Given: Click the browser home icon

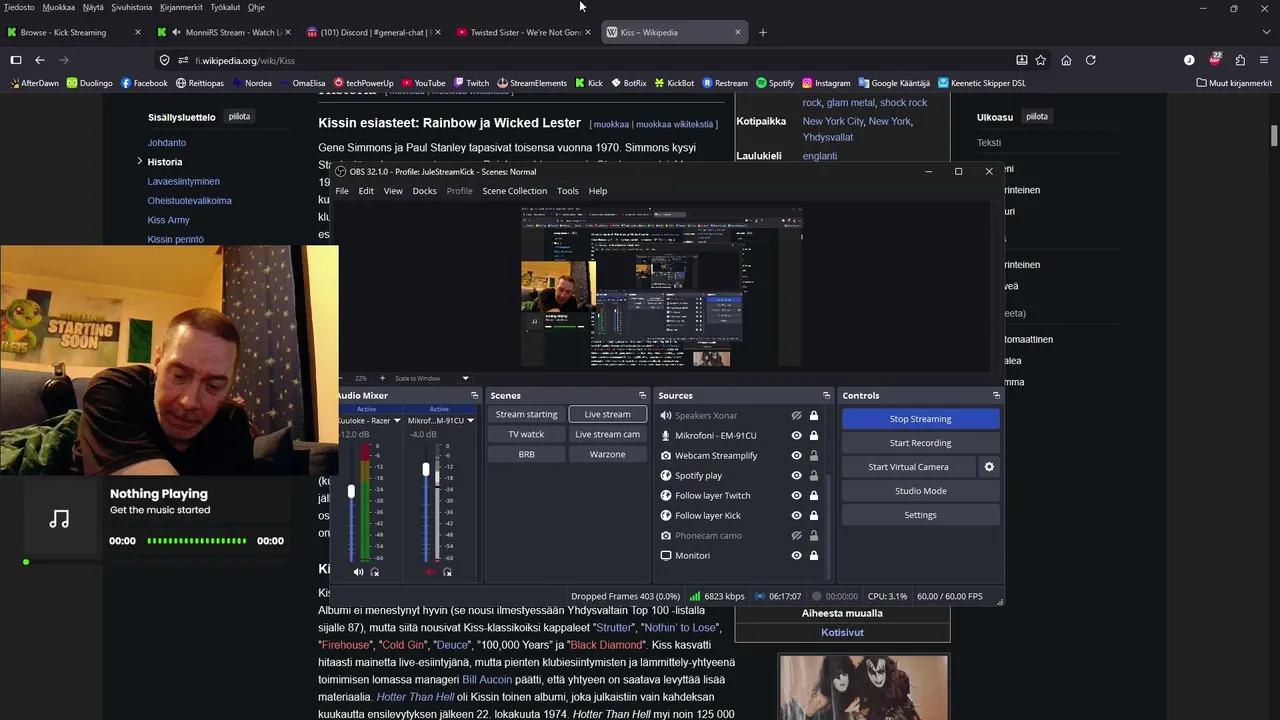Looking at the screenshot, I should (1066, 60).
